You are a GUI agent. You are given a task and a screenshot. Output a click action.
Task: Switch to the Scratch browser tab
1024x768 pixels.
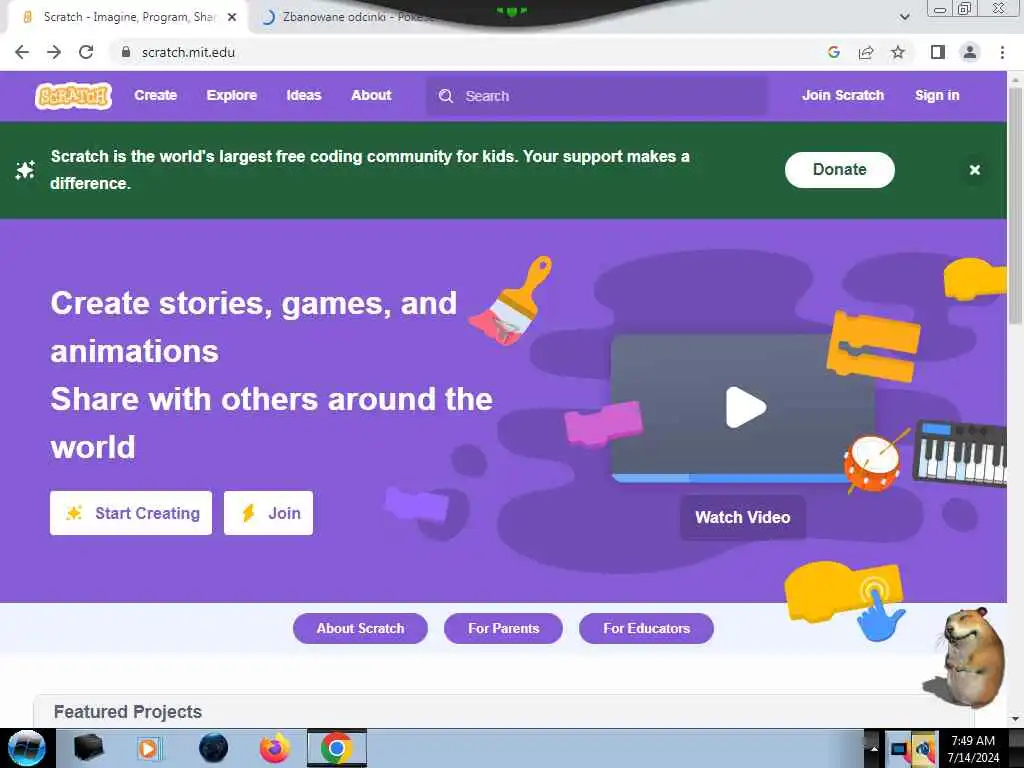tap(127, 17)
